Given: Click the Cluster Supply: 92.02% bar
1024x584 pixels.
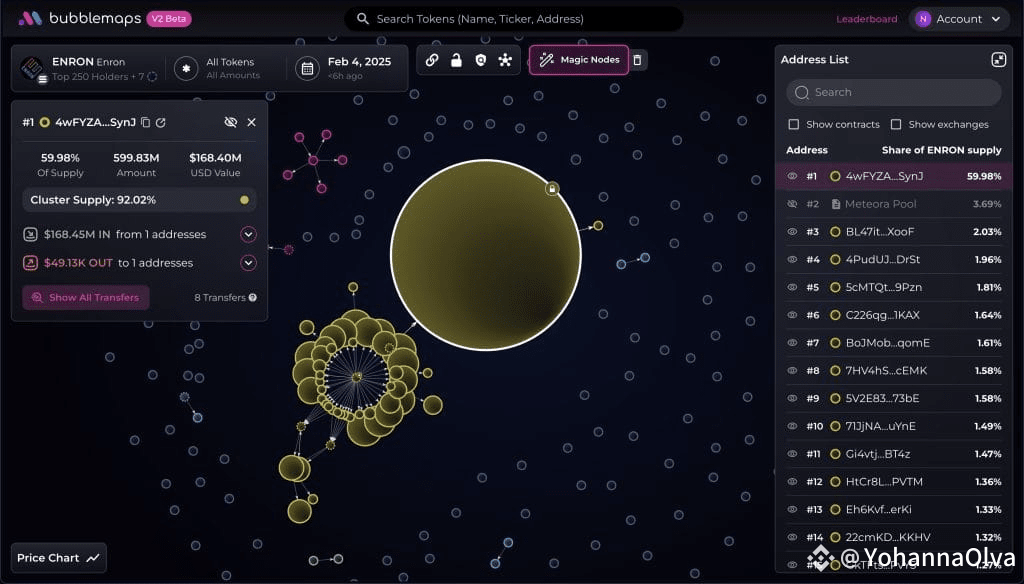Looking at the screenshot, I should coord(139,200).
